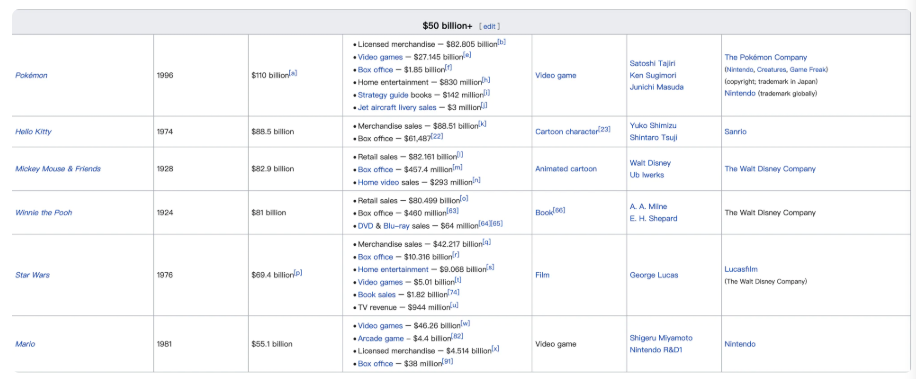Open the George Lucas creator link
Viewport: 916px width, 379px height.
(x=654, y=275)
